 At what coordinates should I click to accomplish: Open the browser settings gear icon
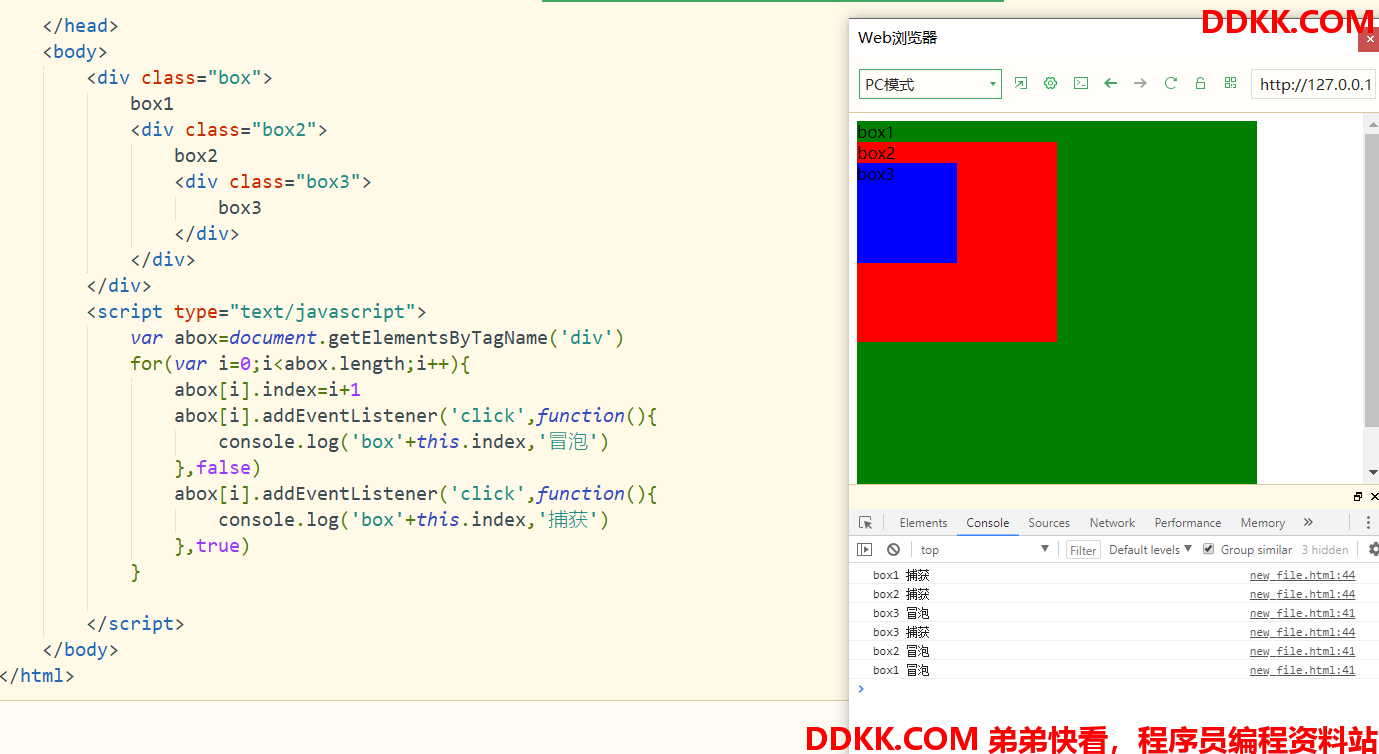(x=1051, y=84)
